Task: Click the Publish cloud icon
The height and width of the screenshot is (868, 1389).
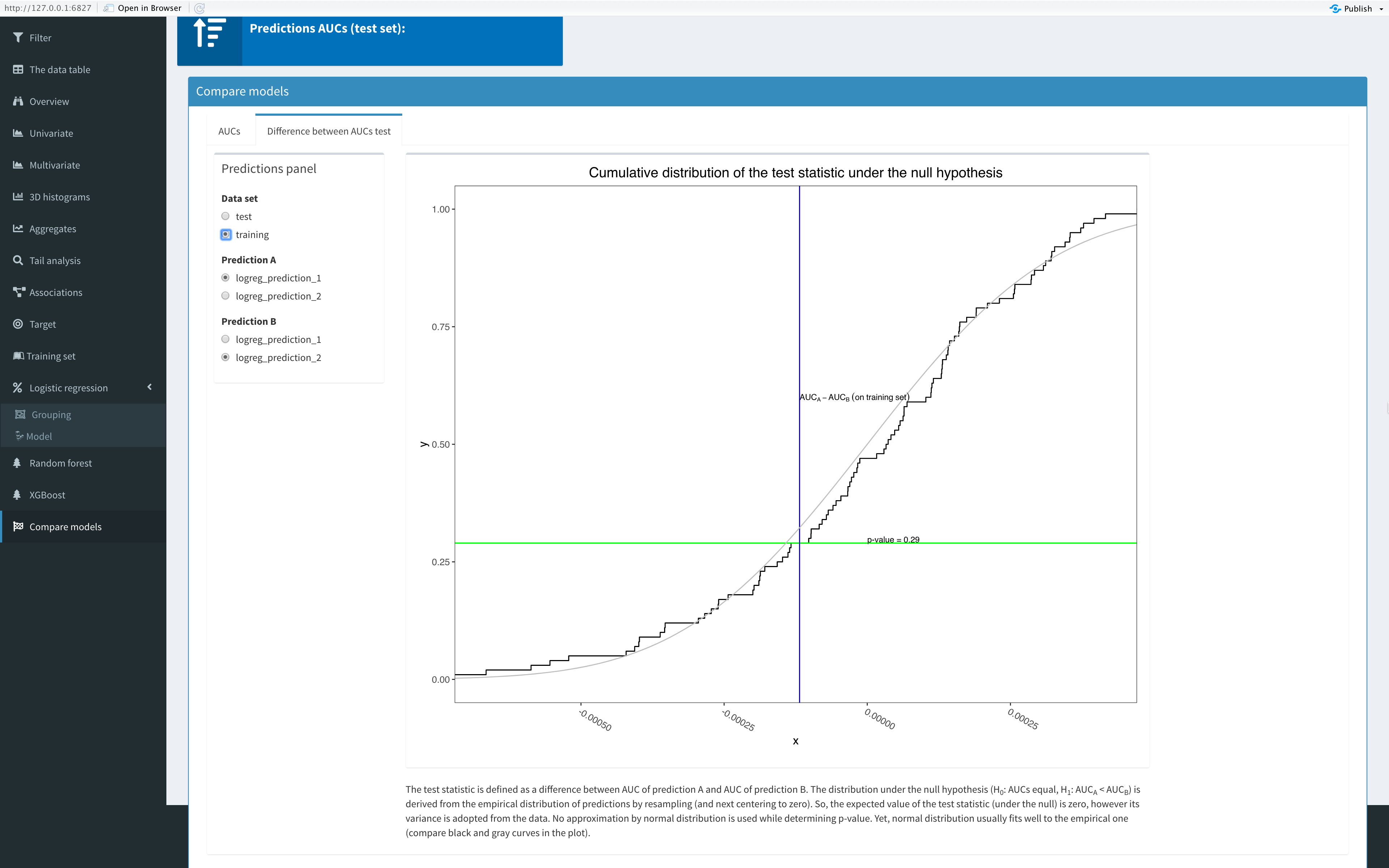Action: pos(1335,9)
